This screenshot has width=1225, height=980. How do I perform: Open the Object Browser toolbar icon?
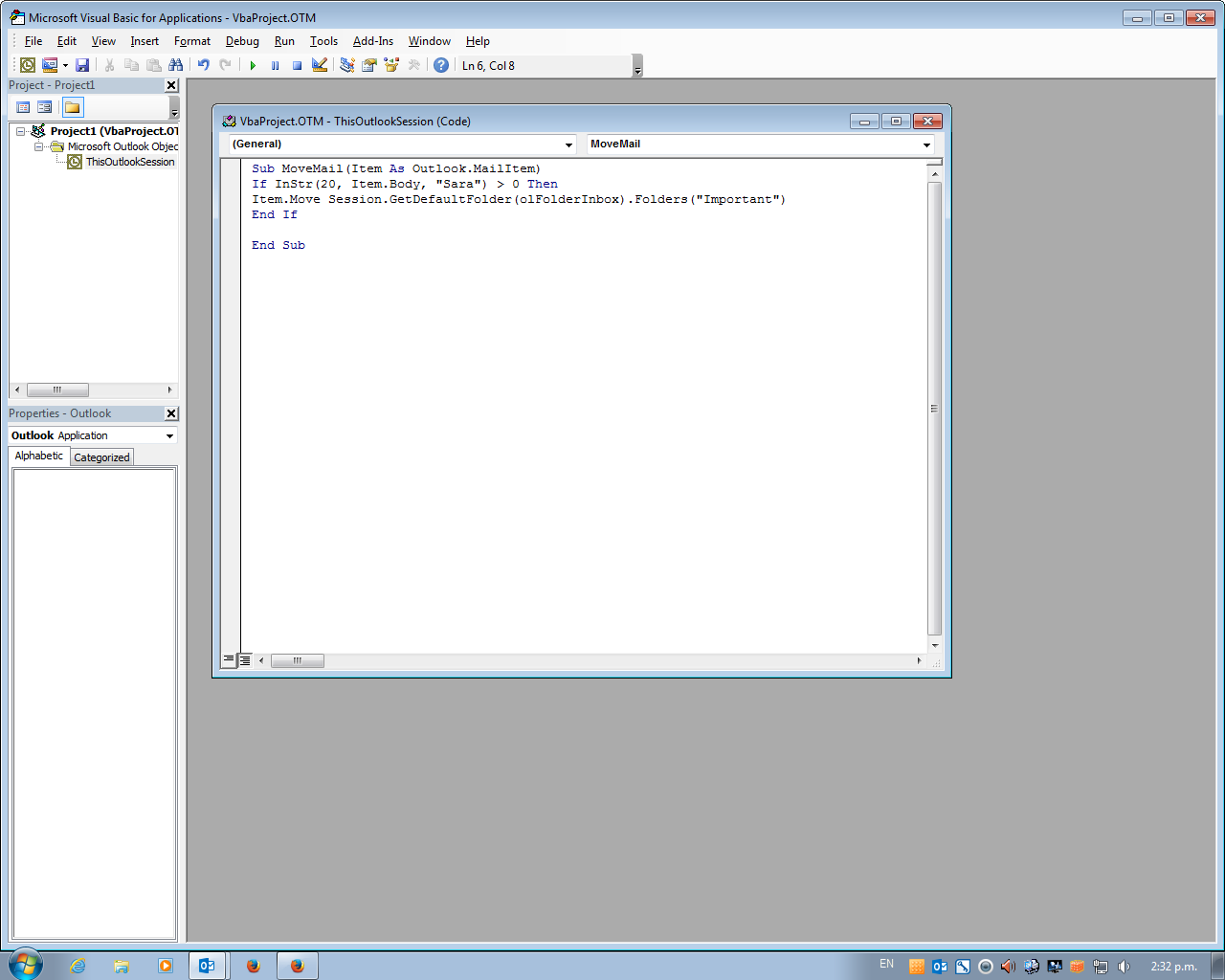click(391, 65)
